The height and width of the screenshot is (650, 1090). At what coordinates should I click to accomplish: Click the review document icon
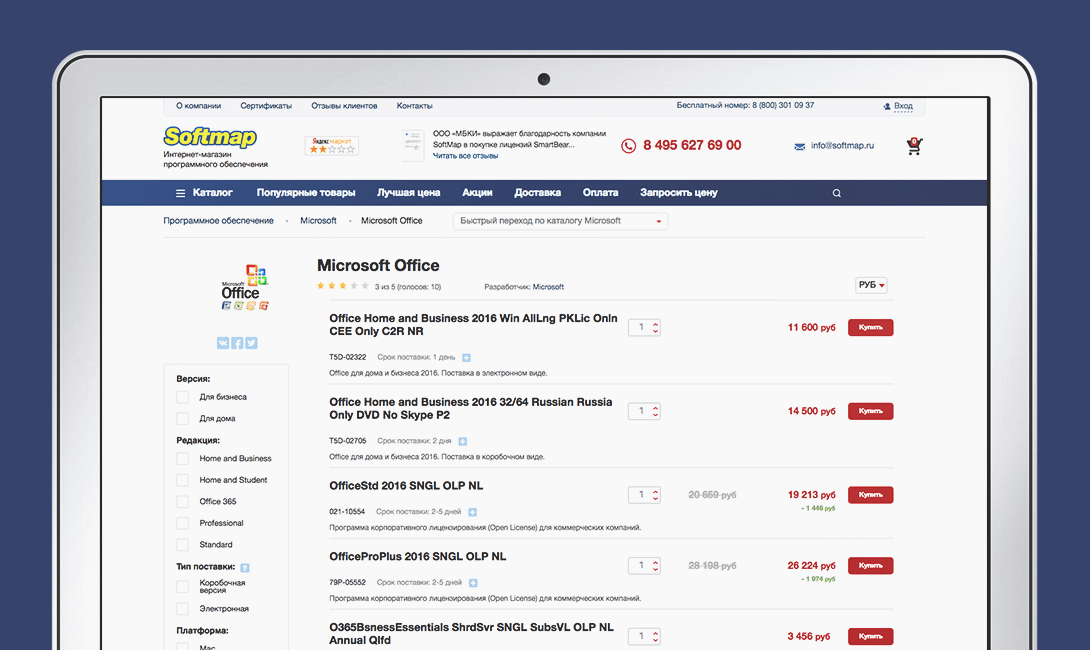413,145
